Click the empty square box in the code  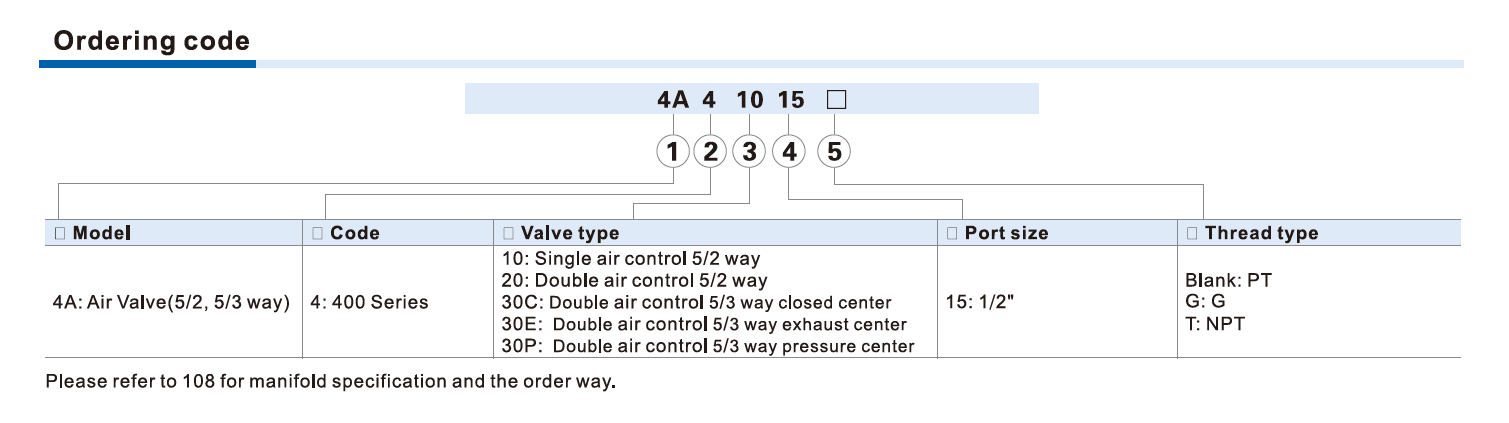(836, 100)
